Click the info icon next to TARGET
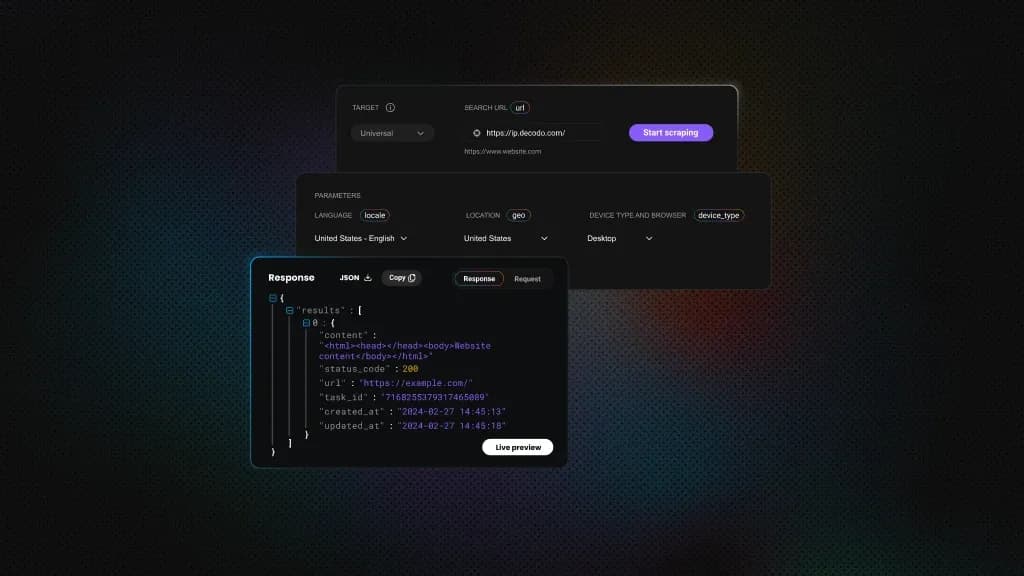Screen dimensions: 1024x576 [390, 108]
